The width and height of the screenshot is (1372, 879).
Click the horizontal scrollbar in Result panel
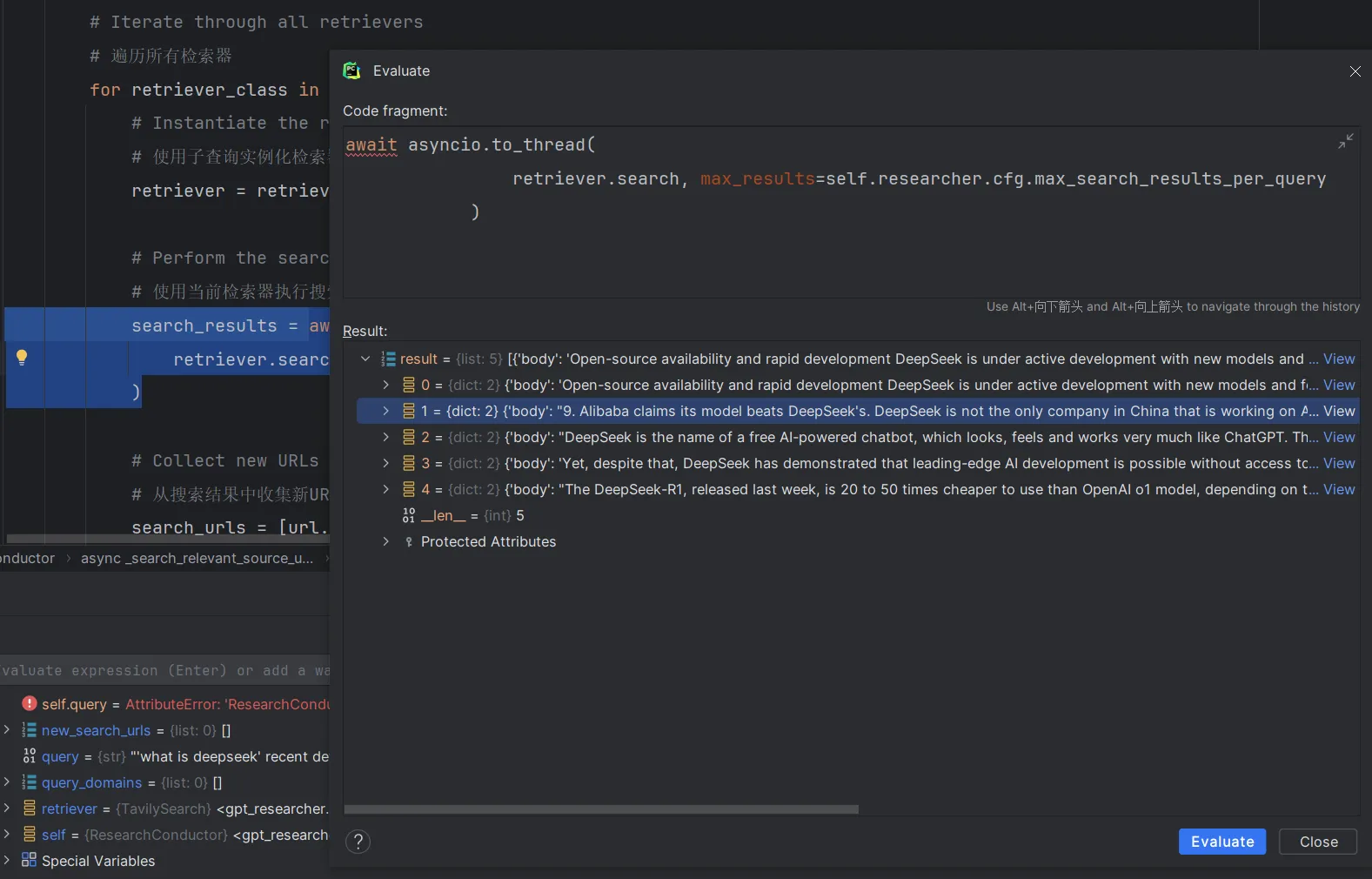pyautogui.click(x=601, y=809)
